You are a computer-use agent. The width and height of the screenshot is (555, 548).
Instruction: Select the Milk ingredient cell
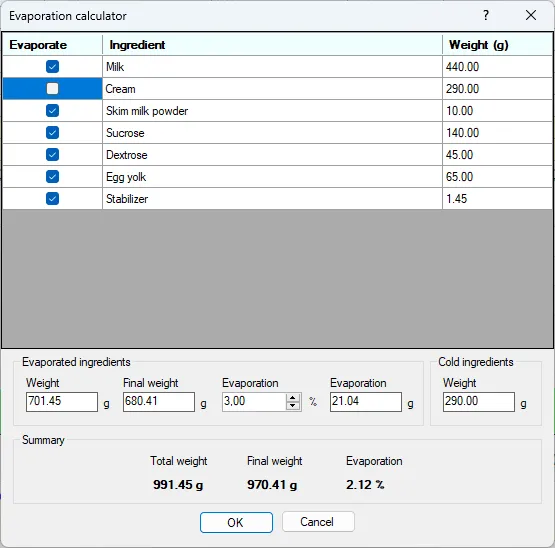tap(272, 67)
